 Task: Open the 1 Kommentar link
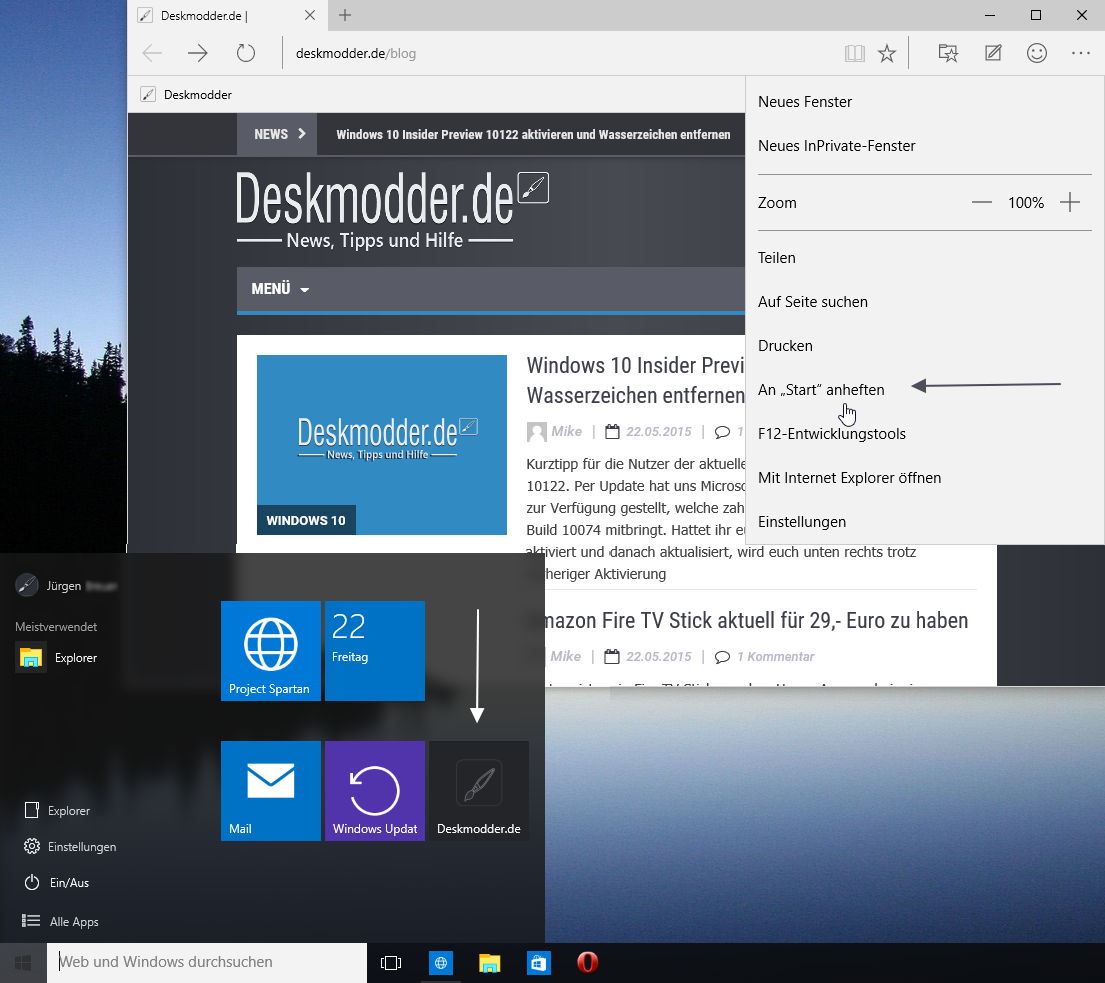click(x=775, y=657)
